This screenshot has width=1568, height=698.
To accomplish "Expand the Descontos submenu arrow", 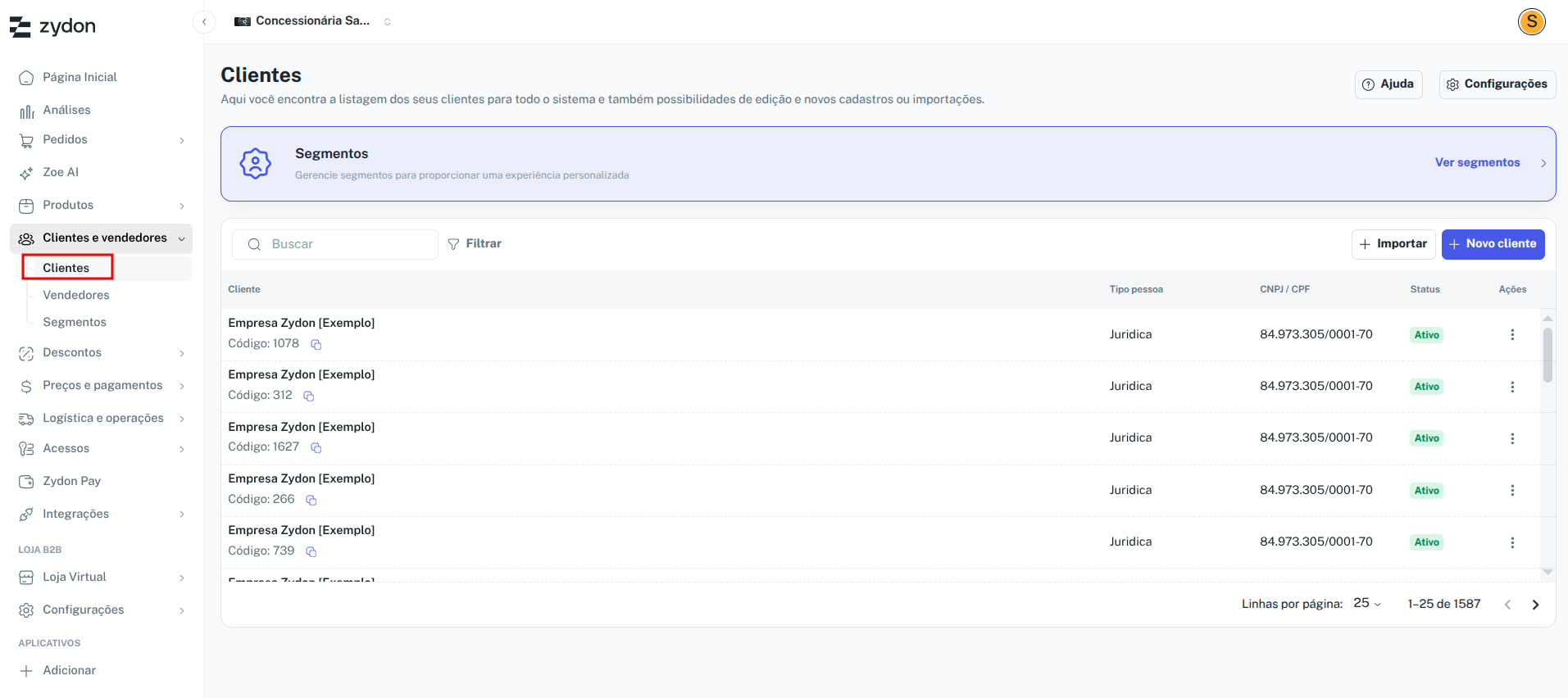I will [182, 353].
